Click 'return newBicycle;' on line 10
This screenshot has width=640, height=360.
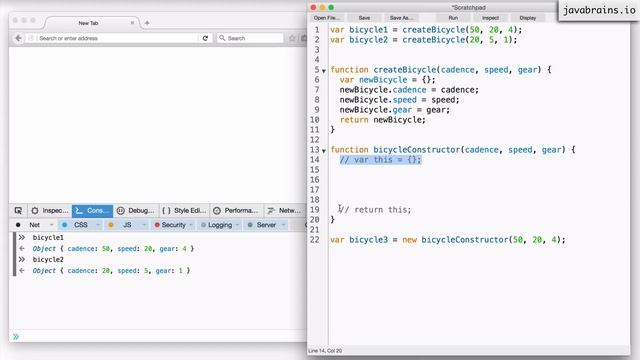click(x=382, y=120)
